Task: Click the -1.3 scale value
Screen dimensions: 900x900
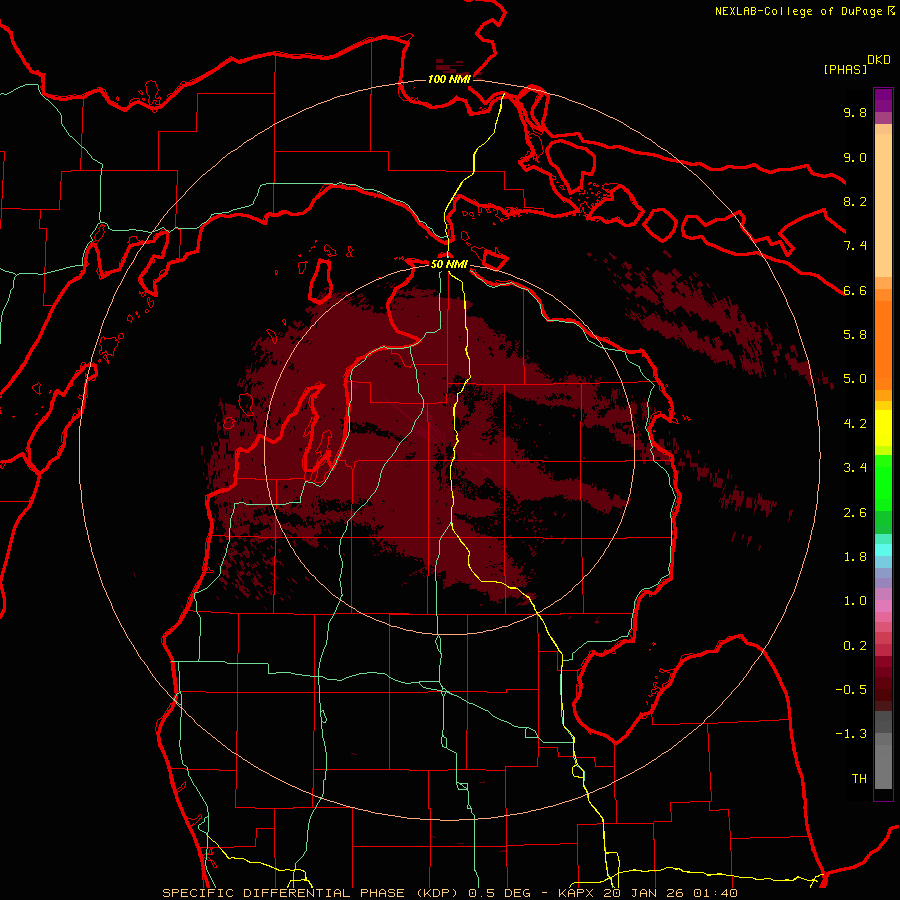Action: [x=851, y=734]
